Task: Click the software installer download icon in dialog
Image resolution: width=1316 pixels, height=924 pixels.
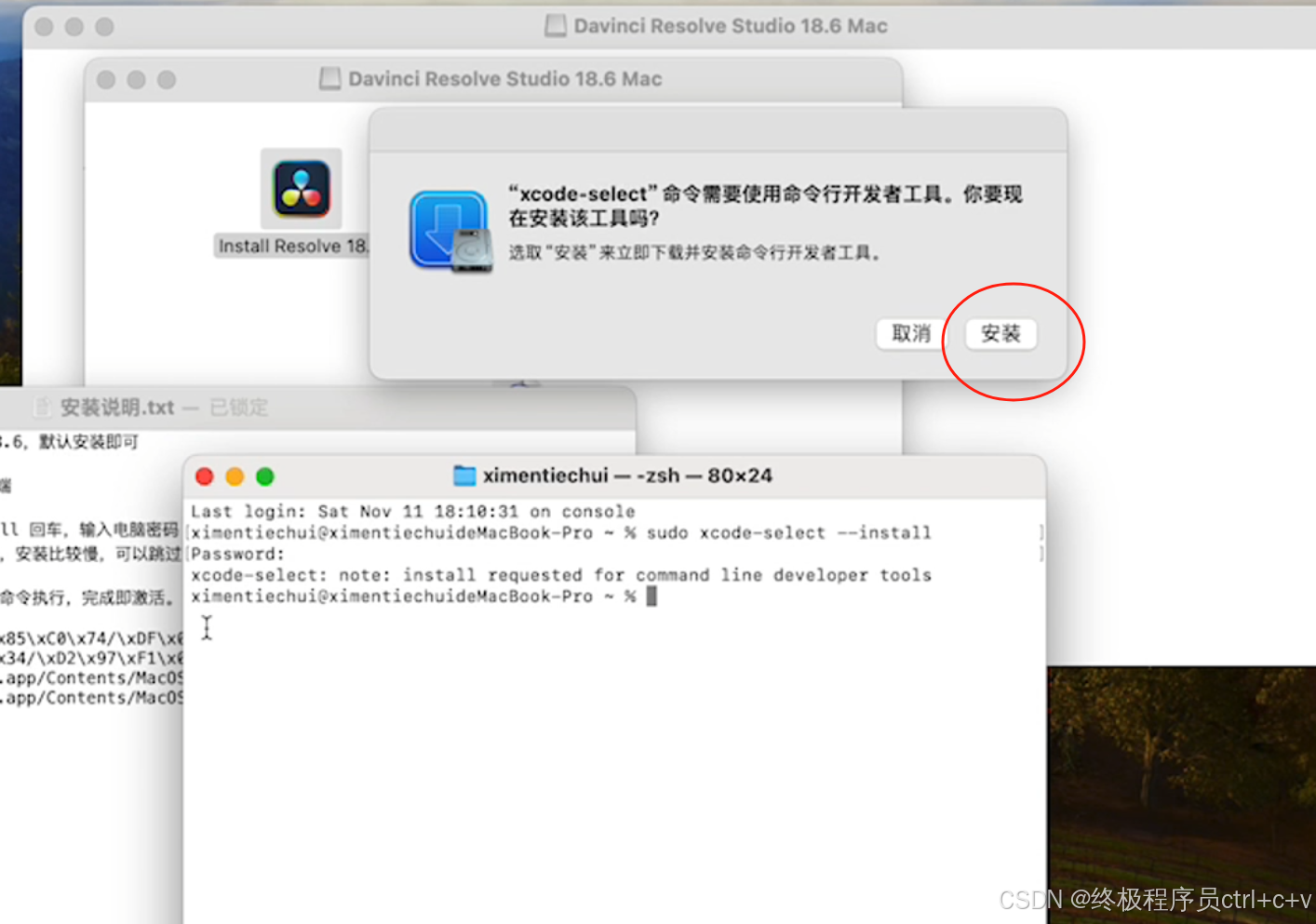Action: coord(450,232)
